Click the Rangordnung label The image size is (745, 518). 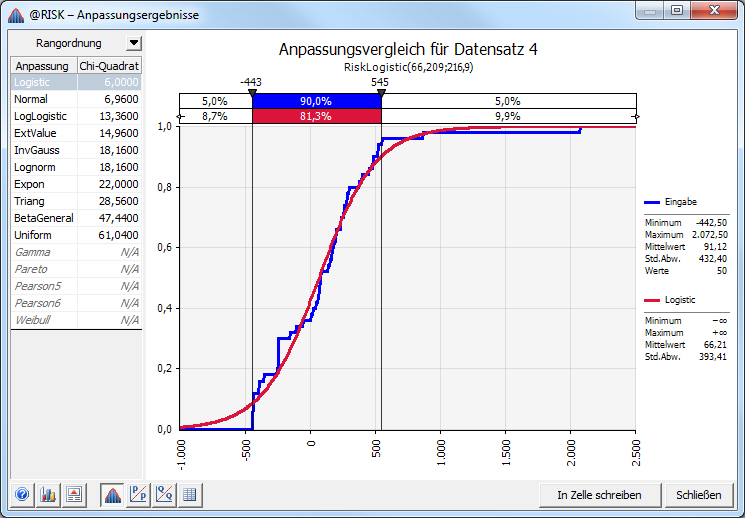pos(69,43)
